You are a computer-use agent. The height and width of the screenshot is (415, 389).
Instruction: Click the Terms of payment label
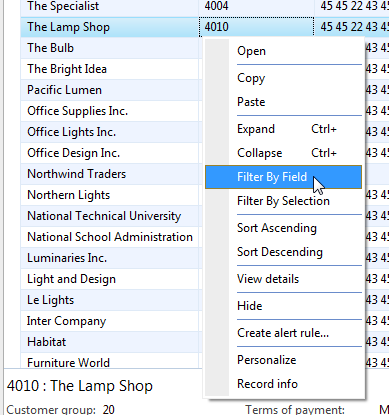[x=295, y=409]
